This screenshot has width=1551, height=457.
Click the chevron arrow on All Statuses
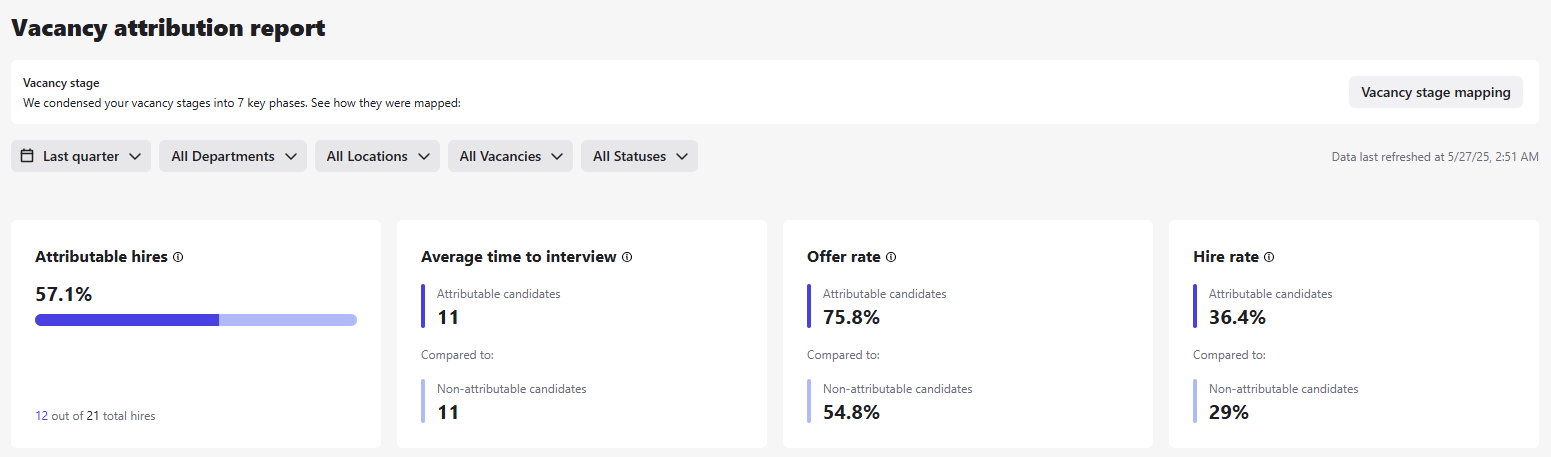[x=682, y=156]
